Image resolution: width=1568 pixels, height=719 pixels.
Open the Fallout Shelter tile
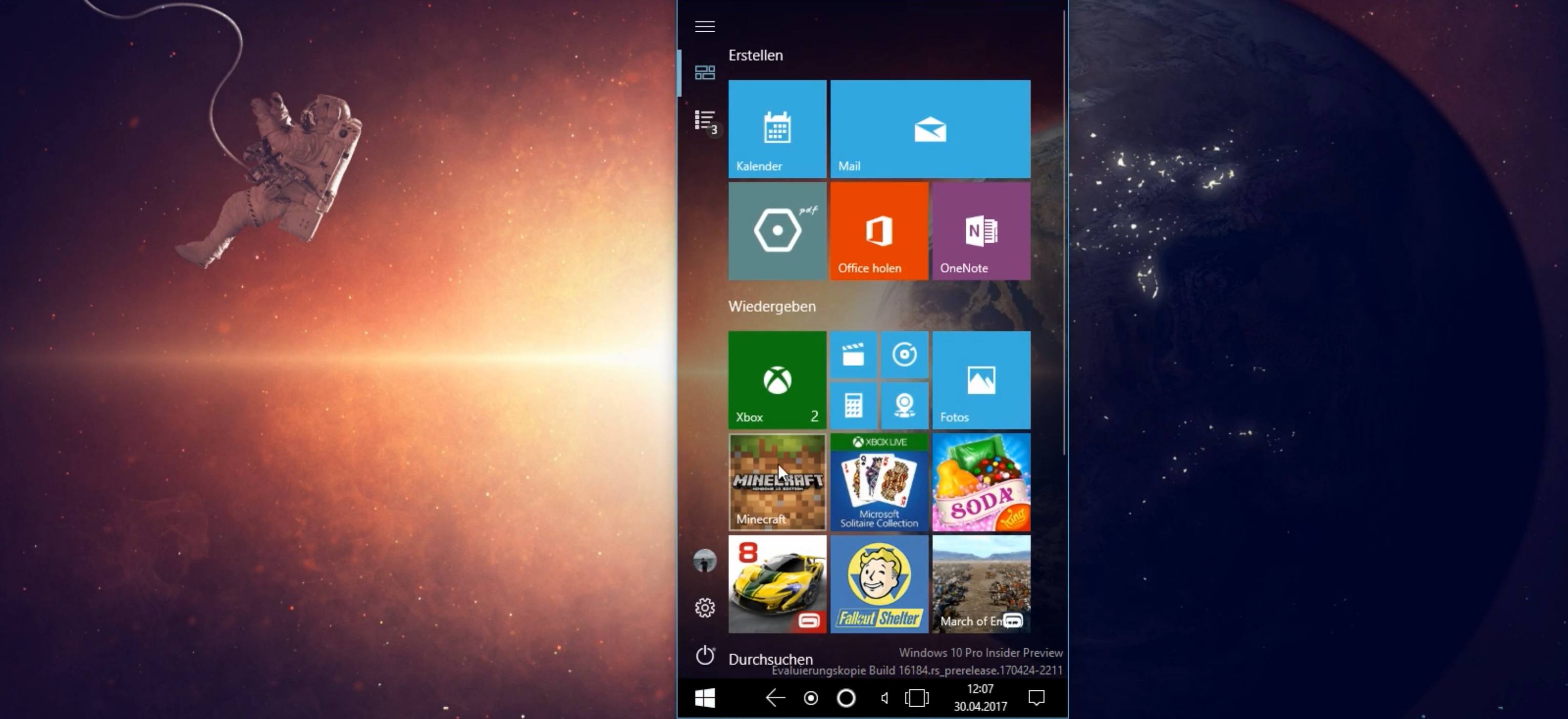(878, 584)
